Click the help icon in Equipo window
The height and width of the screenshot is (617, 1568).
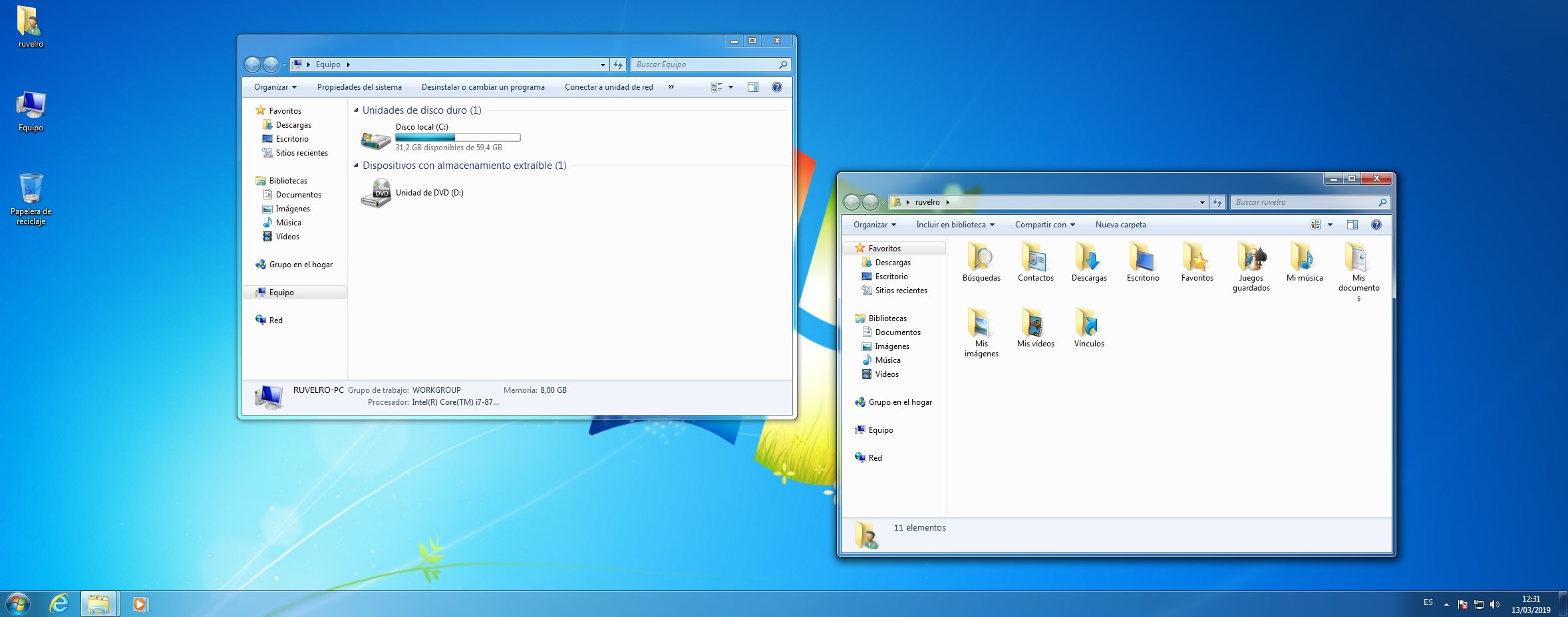pos(776,87)
